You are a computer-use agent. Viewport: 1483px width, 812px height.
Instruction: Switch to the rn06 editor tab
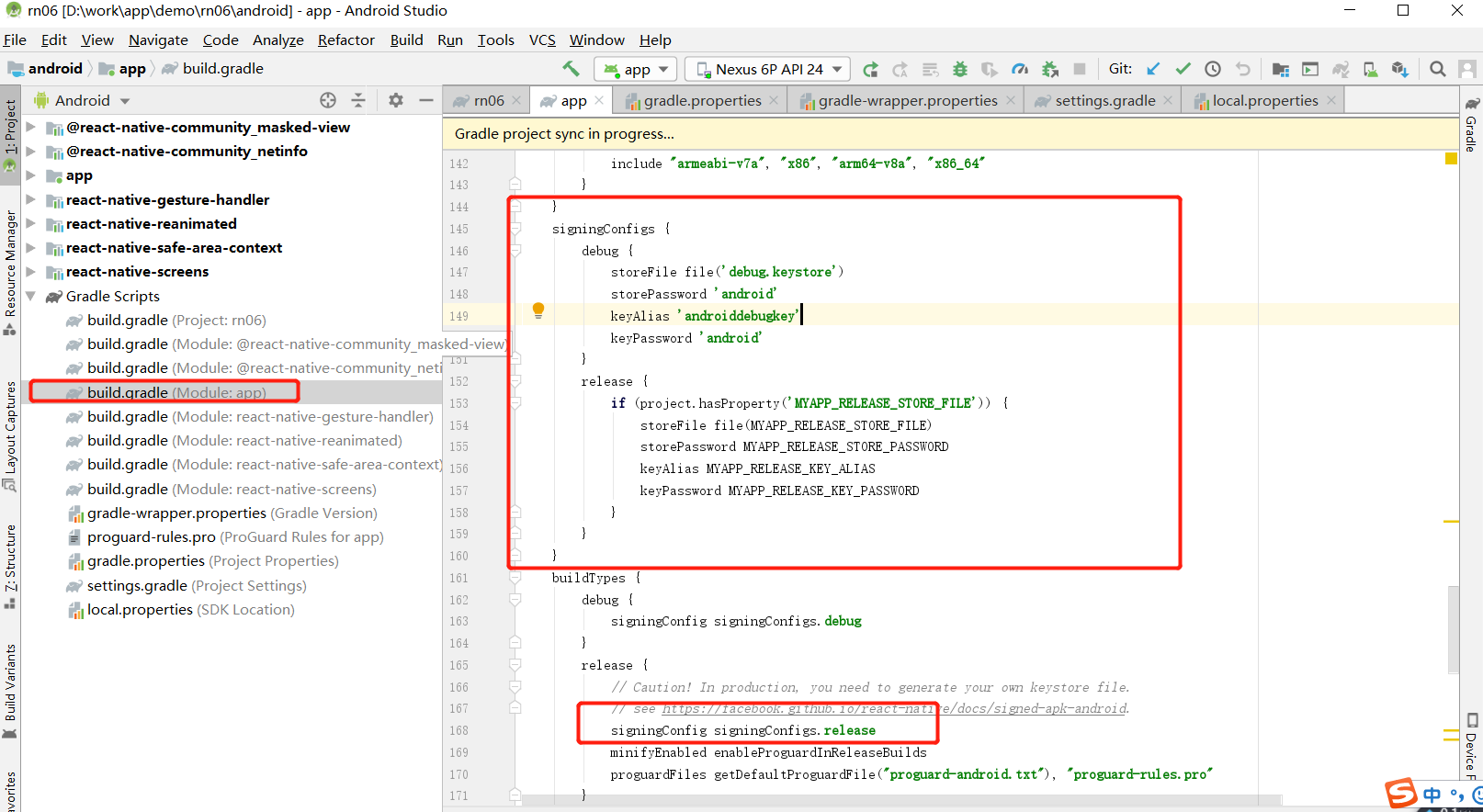(x=489, y=100)
